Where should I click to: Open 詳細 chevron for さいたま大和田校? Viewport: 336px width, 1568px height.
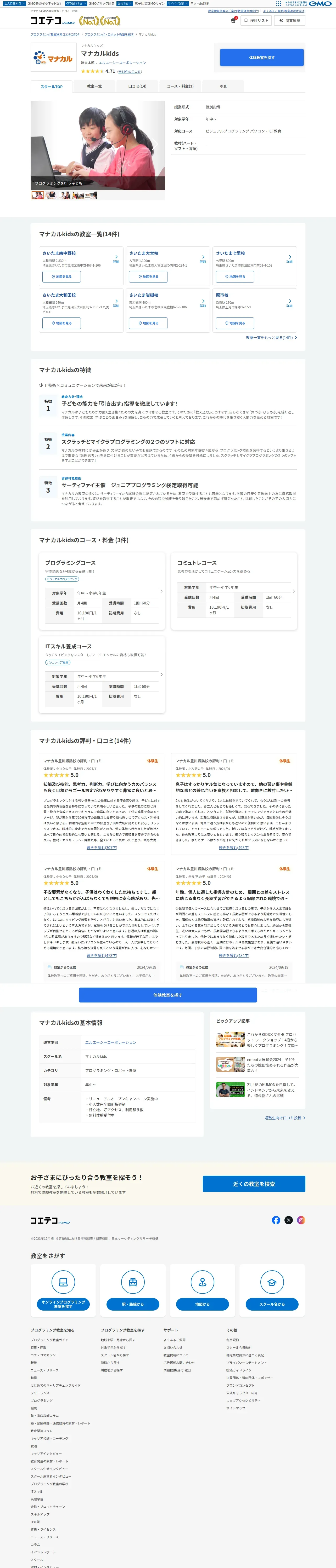pyautogui.click(x=116, y=303)
